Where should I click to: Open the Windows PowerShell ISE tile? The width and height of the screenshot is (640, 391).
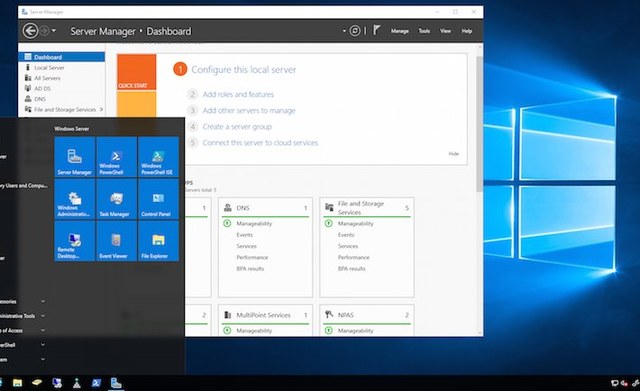point(158,157)
